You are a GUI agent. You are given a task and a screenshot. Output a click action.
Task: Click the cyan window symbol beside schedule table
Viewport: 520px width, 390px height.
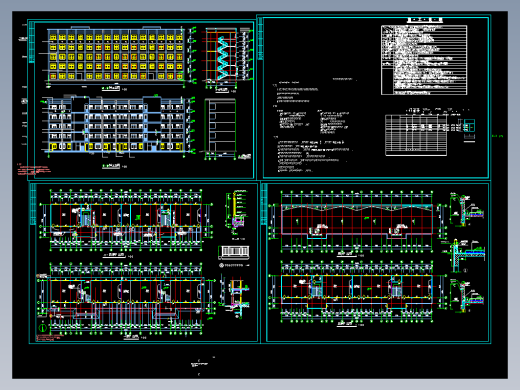(469, 126)
